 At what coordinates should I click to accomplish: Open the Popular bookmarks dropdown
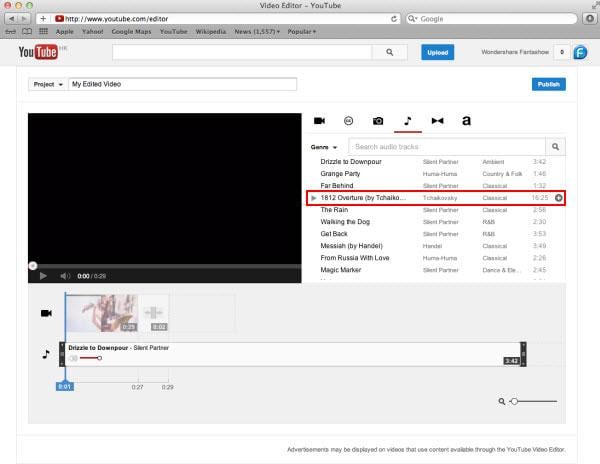(302, 31)
